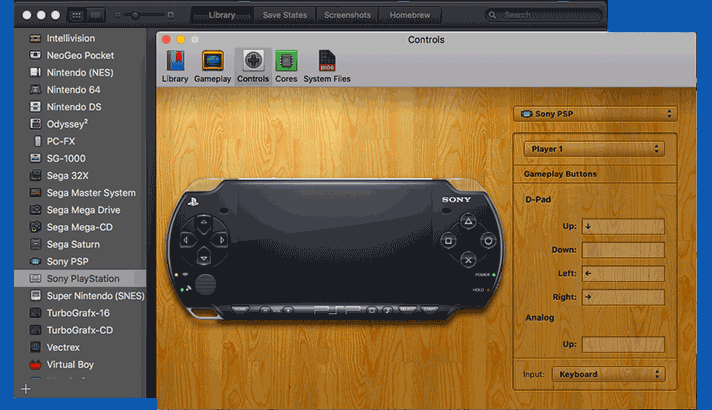Viewport: 712px width, 410px height.
Task: Click the Sony PSP sidebar icon
Action: click(x=35, y=261)
